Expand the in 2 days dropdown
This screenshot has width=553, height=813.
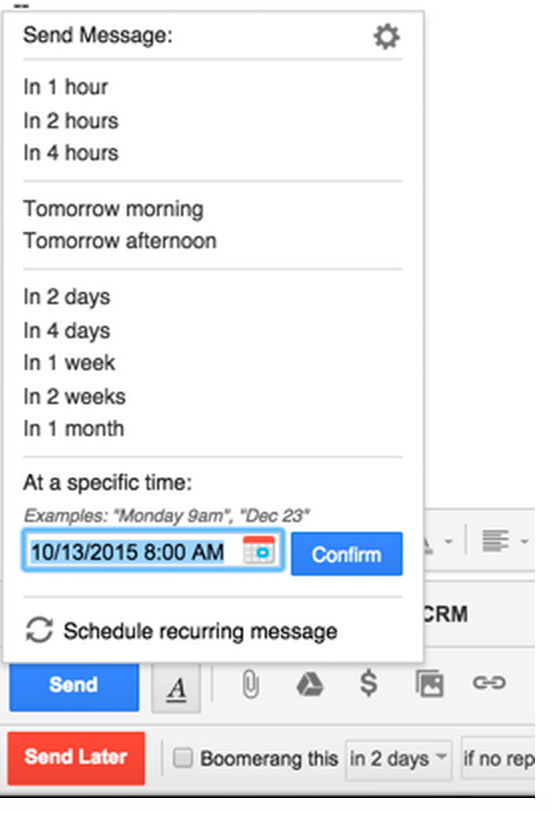(x=399, y=759)
